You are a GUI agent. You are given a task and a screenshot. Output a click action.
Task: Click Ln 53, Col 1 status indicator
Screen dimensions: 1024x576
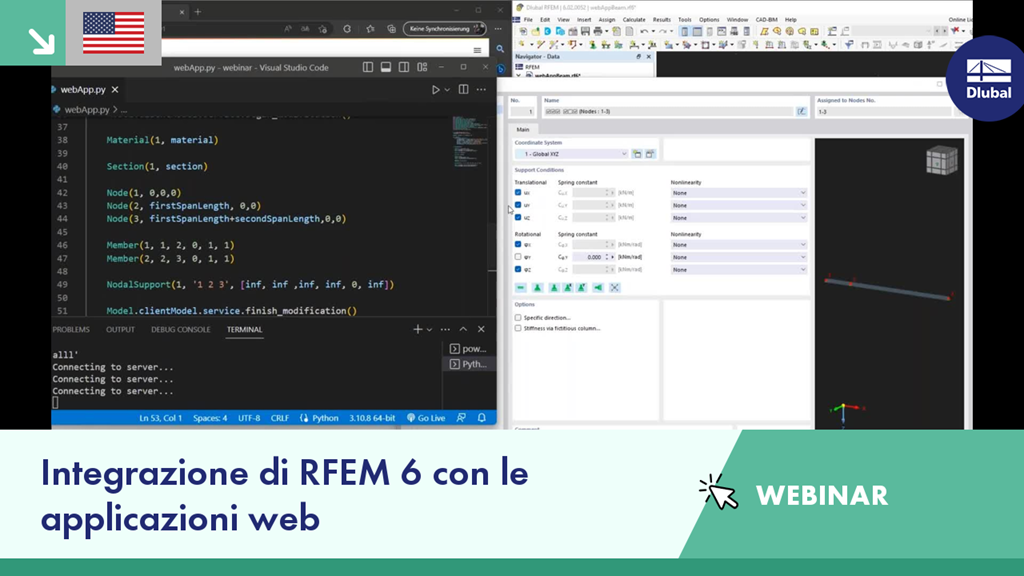pyautogui.click(x=161, y=418)
